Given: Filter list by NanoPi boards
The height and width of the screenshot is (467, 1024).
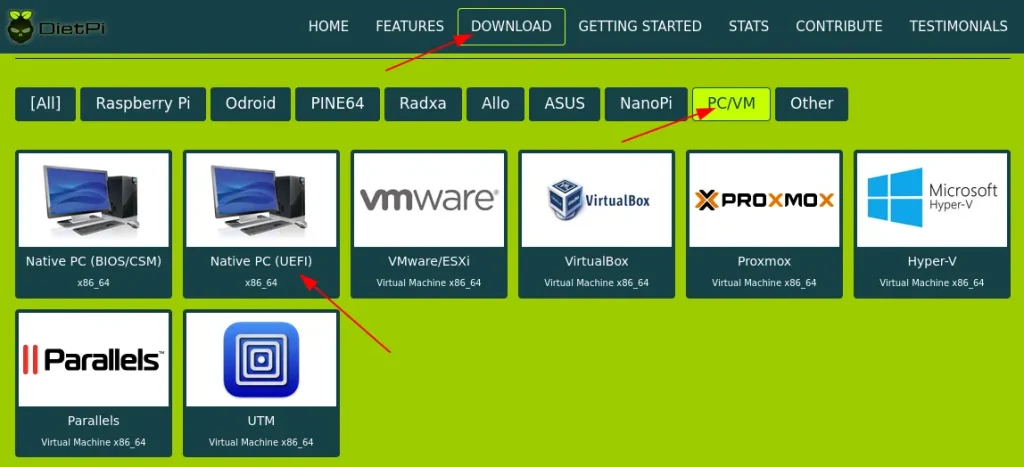Looking at the screenshot, I should [644, 103].
